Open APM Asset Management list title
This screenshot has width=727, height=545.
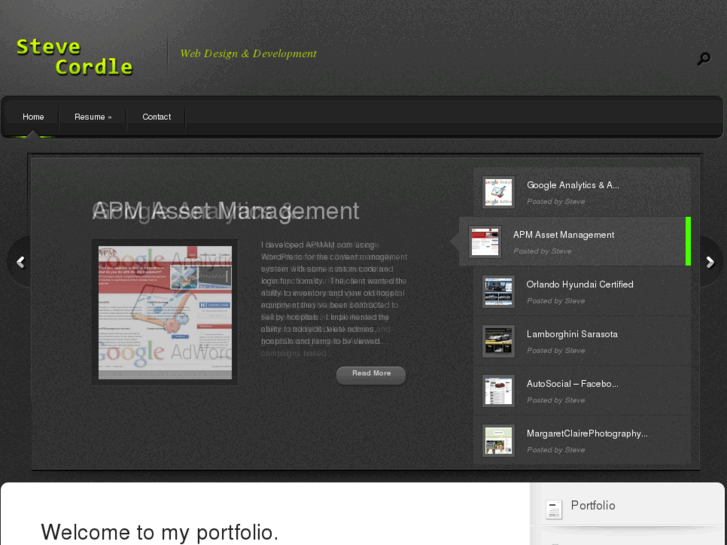coord(563,235)
